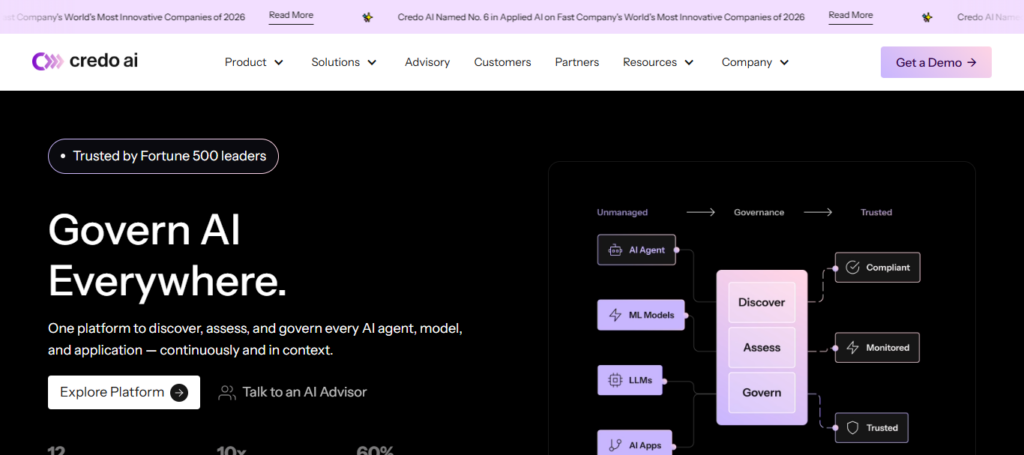Image resolution: width=1024 pixels, height=455 pixels.
Task: Click the Talk to an AI Advisor link
Action: [x=293, y=392]
